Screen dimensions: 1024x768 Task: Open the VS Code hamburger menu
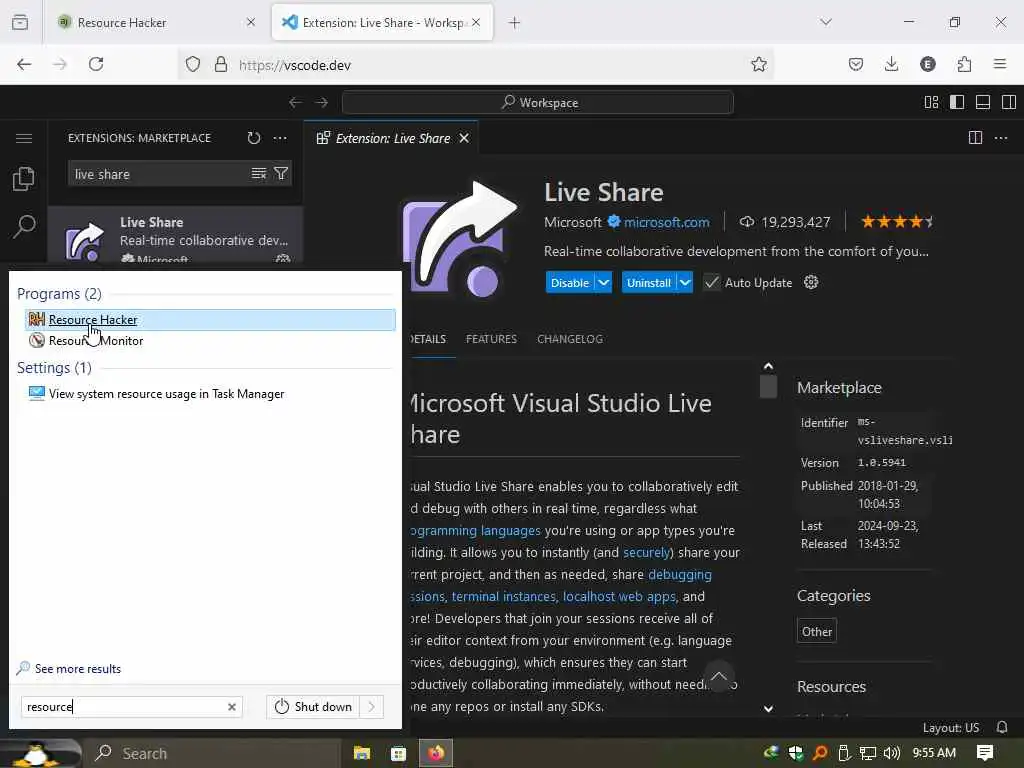[24, 138]
